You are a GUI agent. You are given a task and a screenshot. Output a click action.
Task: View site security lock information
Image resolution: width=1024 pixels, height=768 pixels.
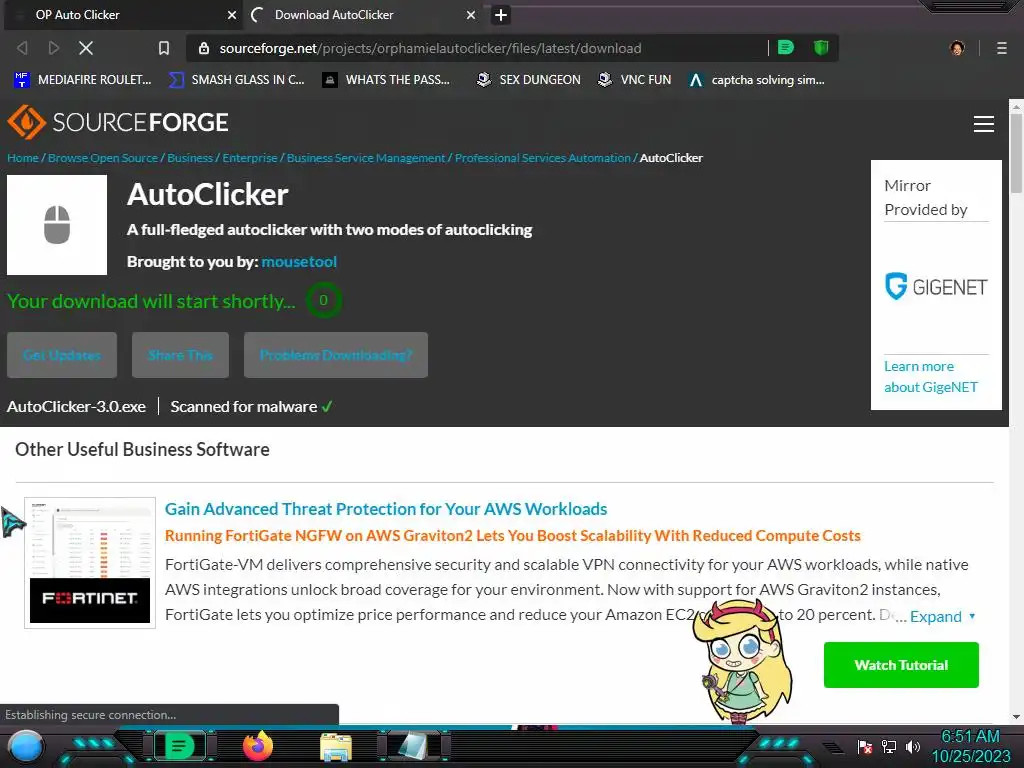click(x=204, y=48)
